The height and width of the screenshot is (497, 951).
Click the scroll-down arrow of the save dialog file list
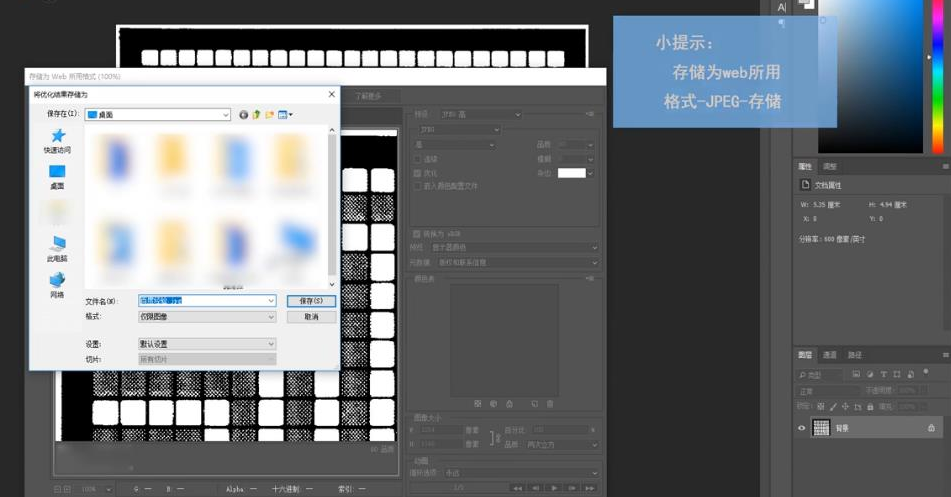coord(332,284)
